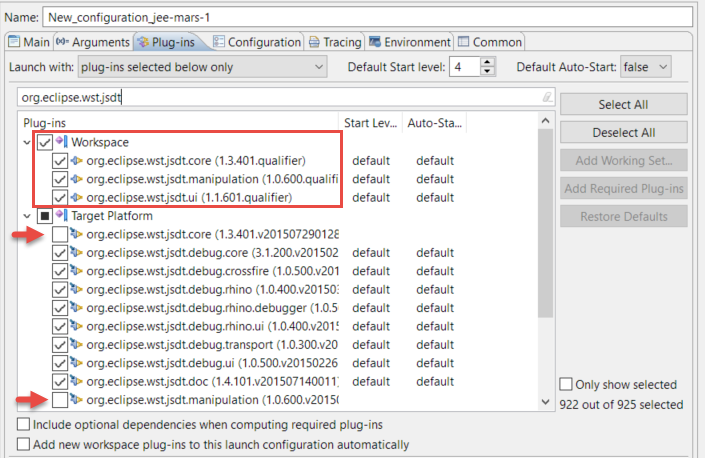Viewport: 705px width, 458px height.
Task: Click the Common tab icon
Action: coord(464,42)
